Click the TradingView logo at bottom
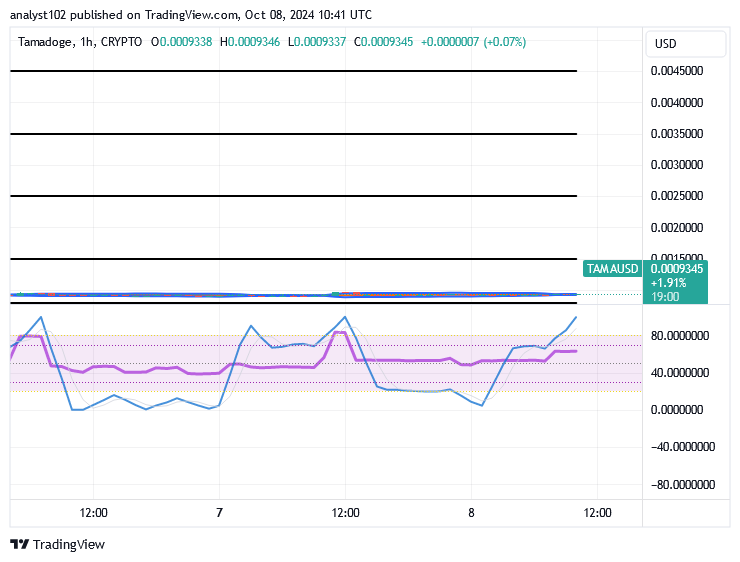The height and width of the screenshot is (562, 740). click(x=57, y=544)
